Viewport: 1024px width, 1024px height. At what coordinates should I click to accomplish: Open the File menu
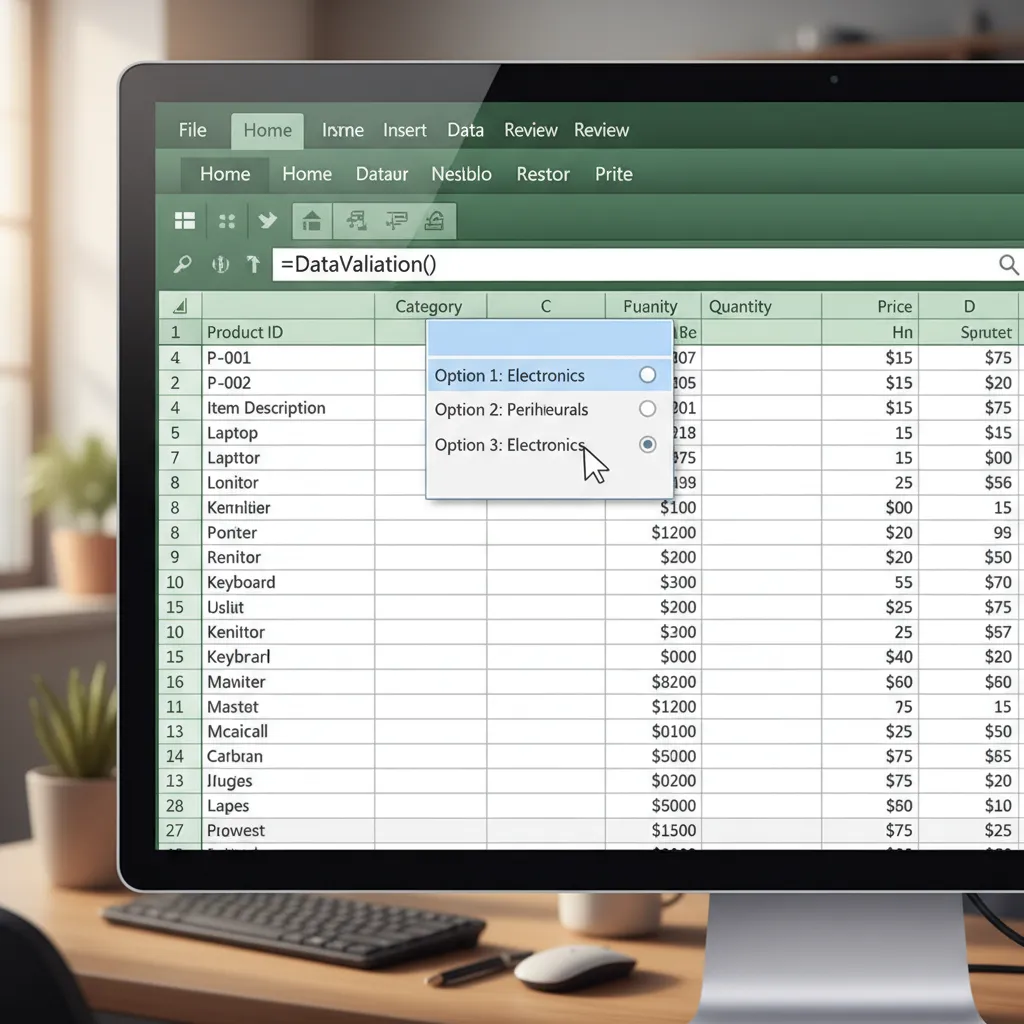click(192, 130)
